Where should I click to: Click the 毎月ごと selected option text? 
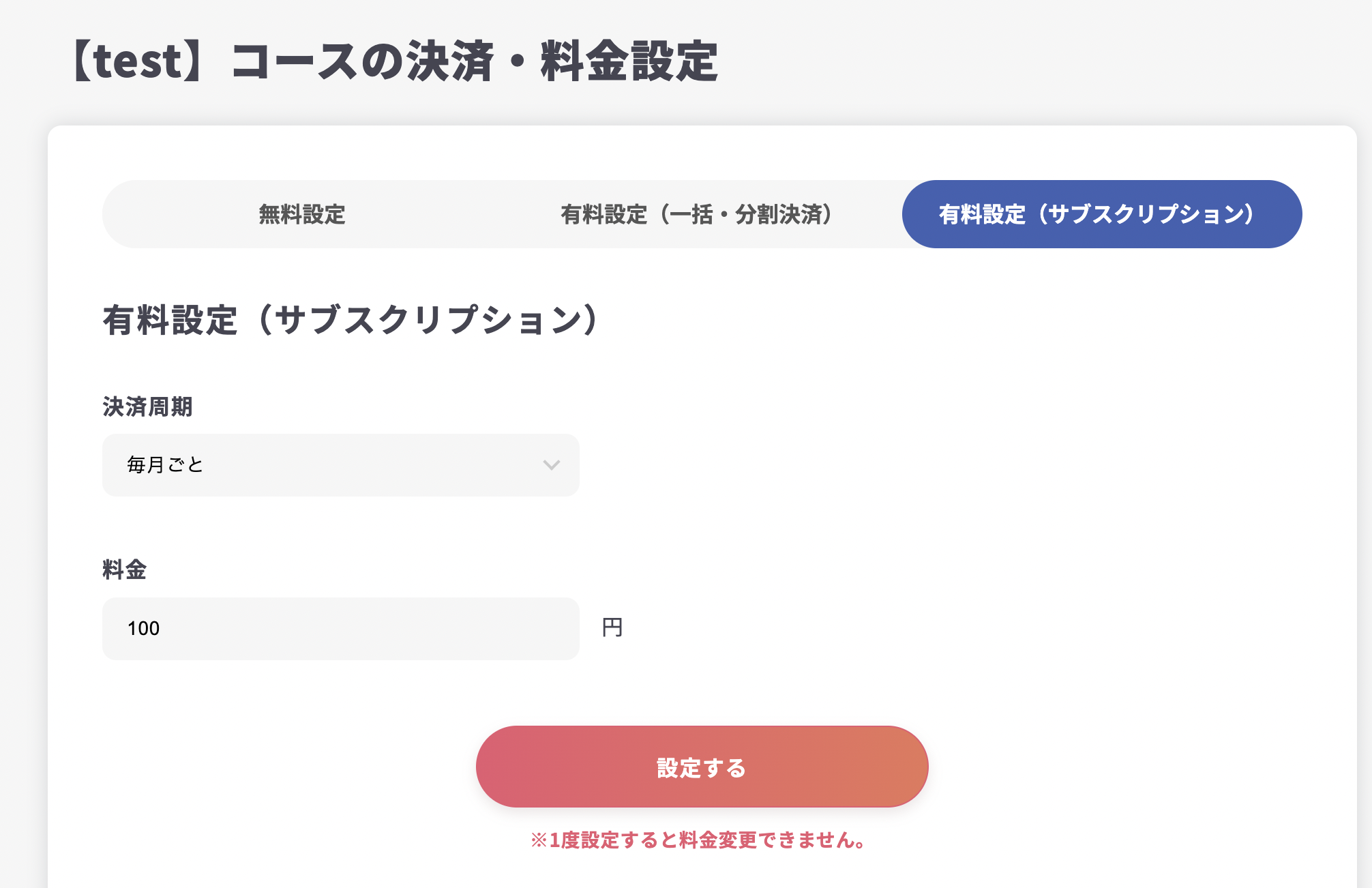click(165, 465)
